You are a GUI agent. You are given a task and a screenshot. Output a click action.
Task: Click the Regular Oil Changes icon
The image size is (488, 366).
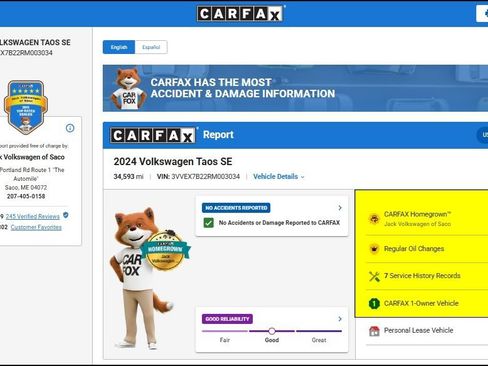tap(374, 249)
